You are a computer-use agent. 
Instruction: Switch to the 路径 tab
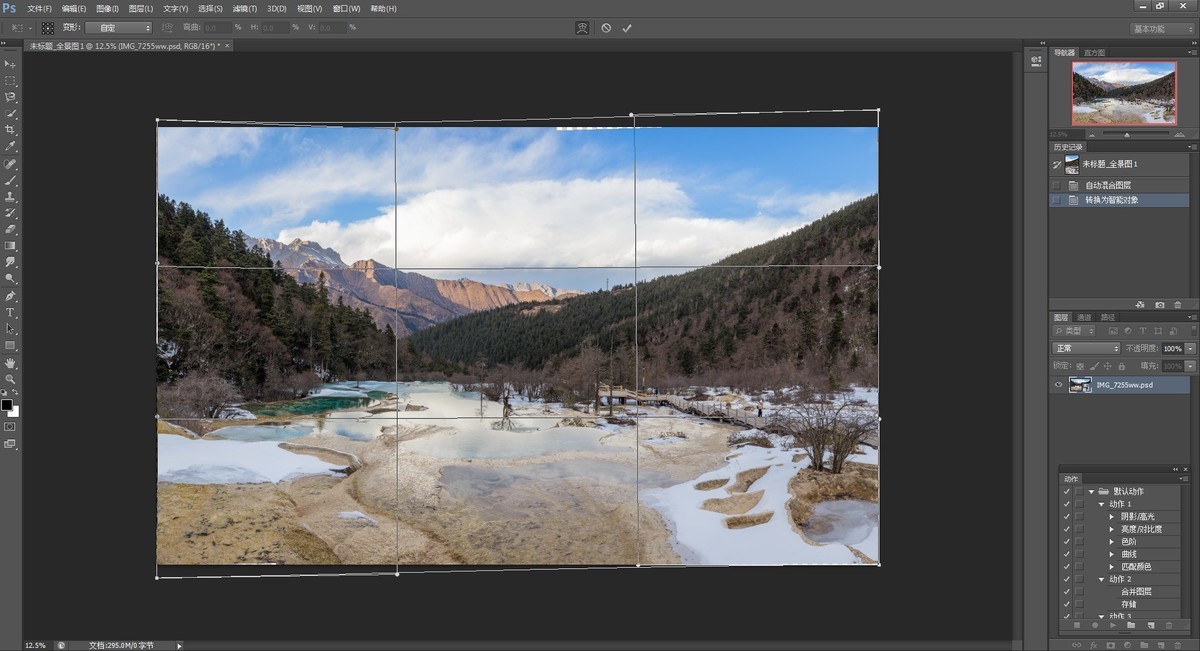point(1107,317)
